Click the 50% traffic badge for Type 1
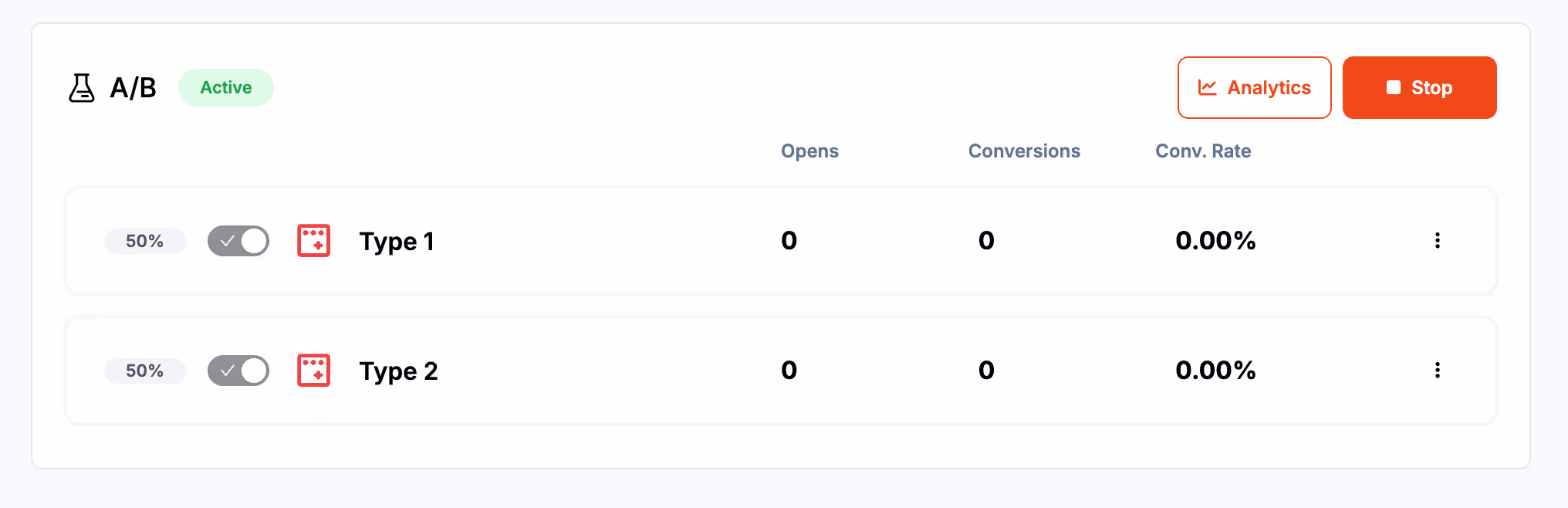This screenshot has height=508, width=1568. [144, 240]
